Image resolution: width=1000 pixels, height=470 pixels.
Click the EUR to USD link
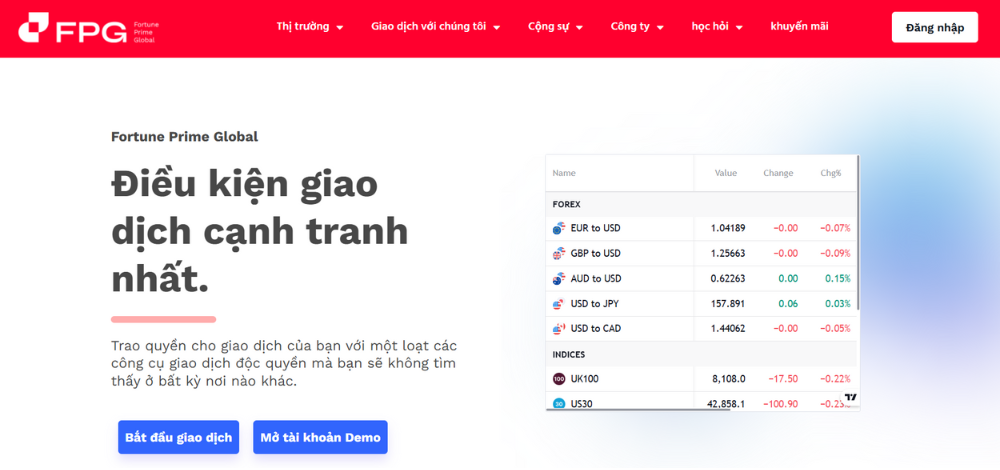595,228
